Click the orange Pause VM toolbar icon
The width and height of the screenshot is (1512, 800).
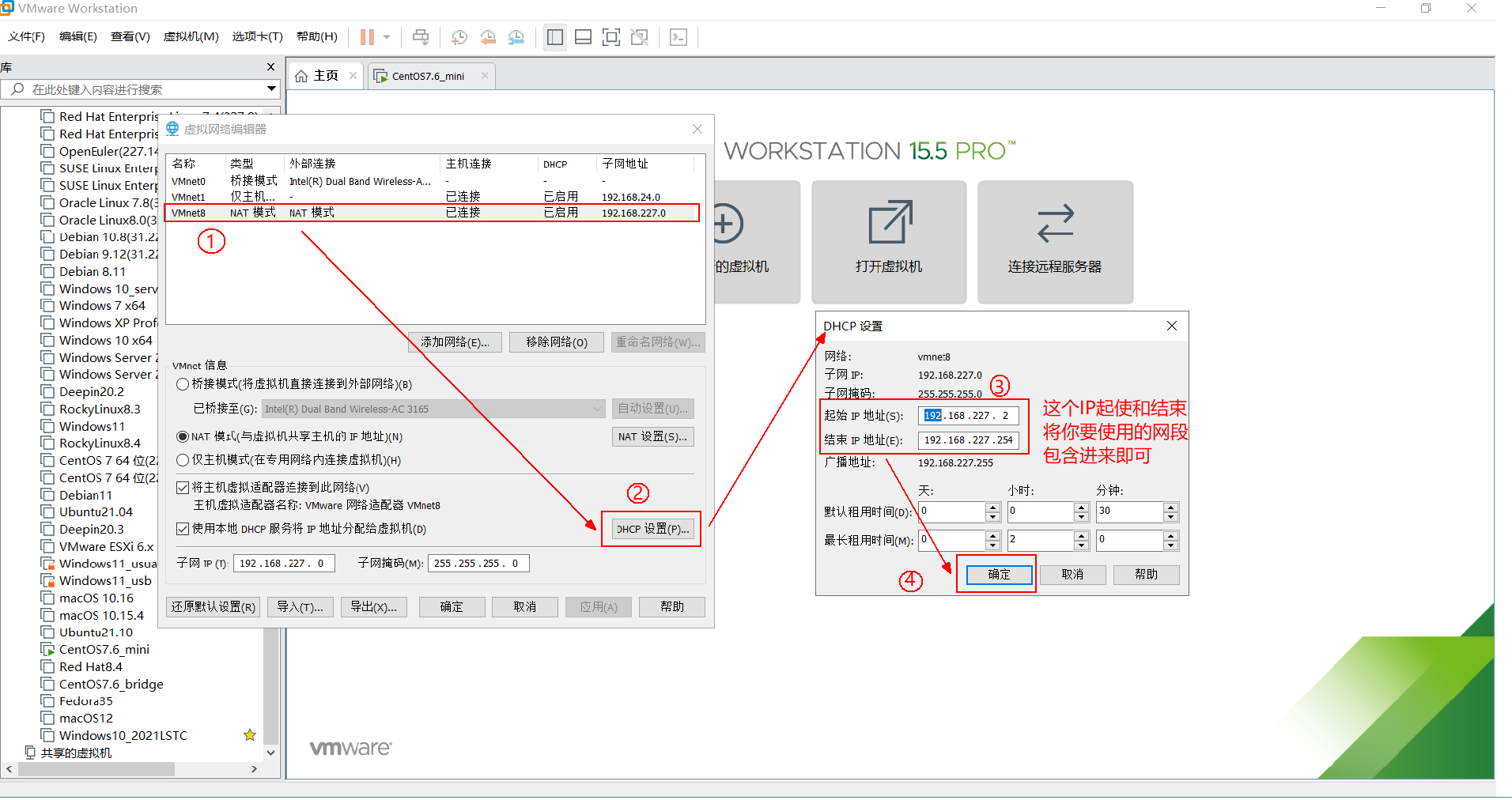click(x=367, y=37)
